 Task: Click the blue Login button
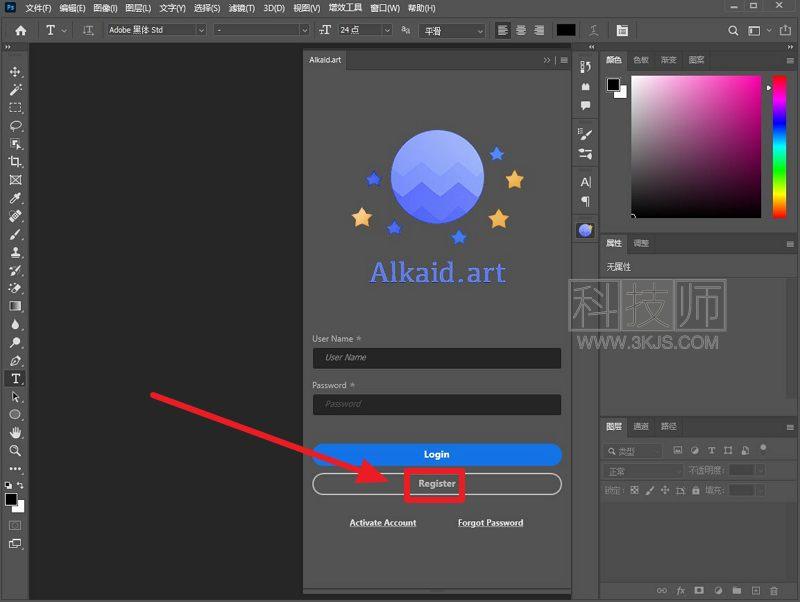(x=437, y=455)
